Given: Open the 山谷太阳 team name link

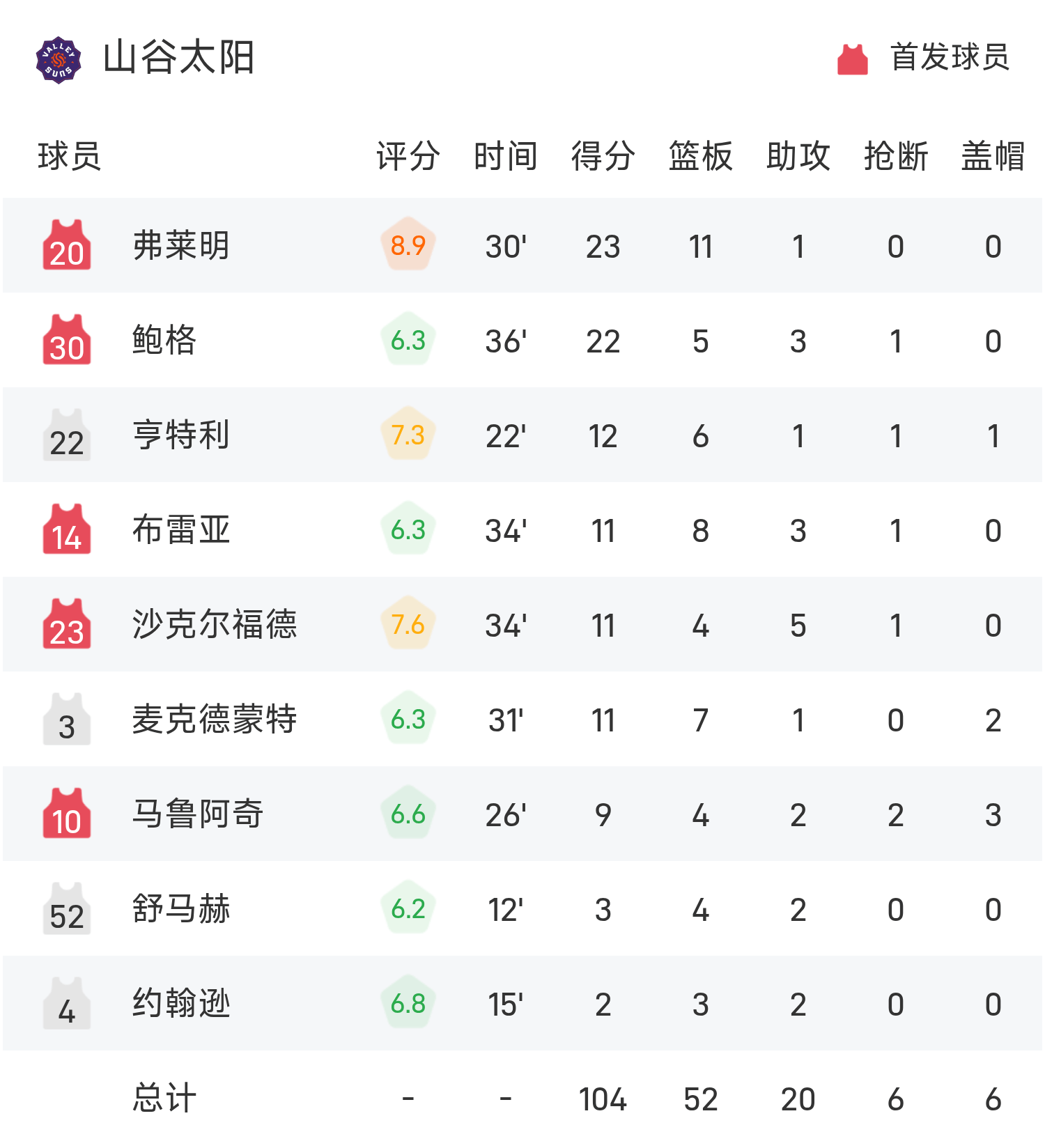Looking at the screenshot, I should (179, 58).
